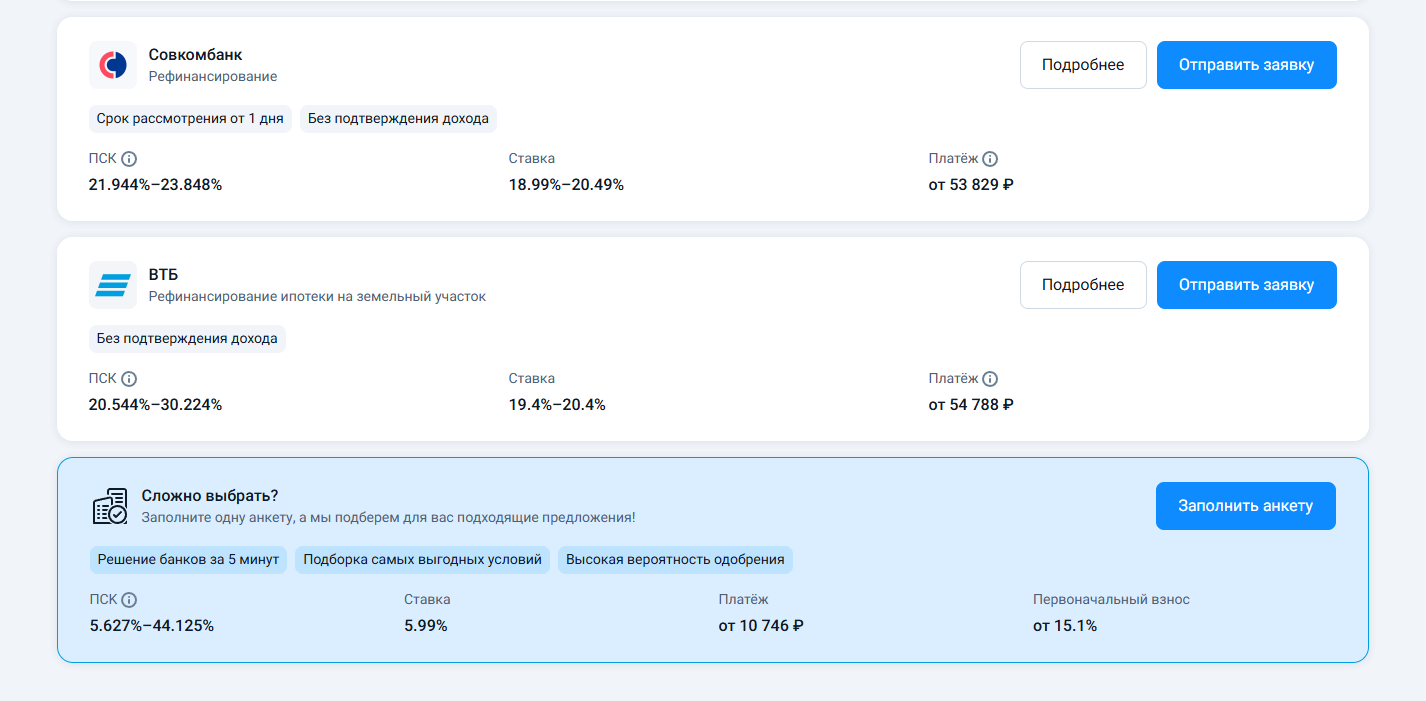The image size is (1426, 701).
Task: Click the rate value 19.4%–20.4%
Action: [557, 405]
